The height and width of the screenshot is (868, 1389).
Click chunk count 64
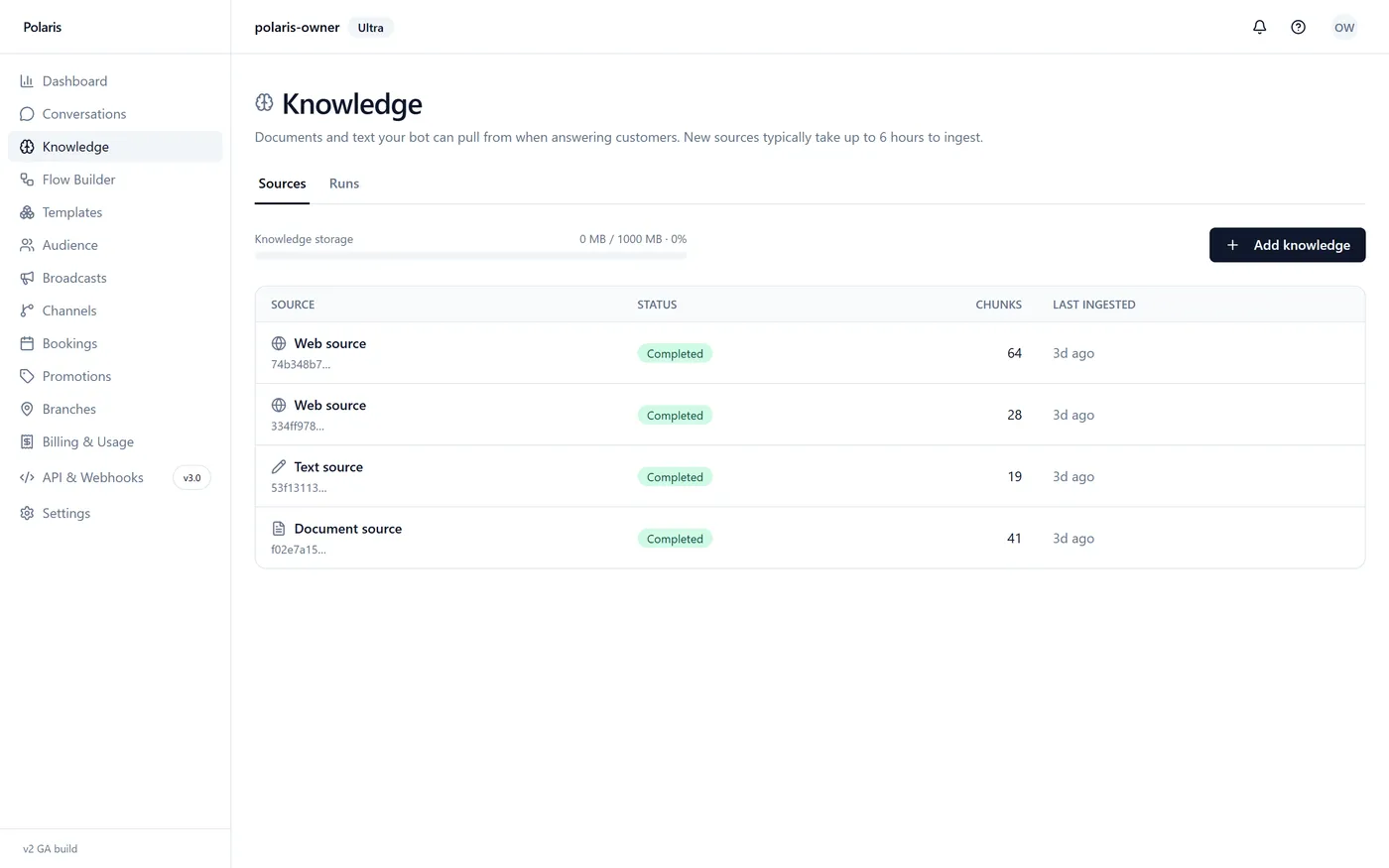(1014, 353)
